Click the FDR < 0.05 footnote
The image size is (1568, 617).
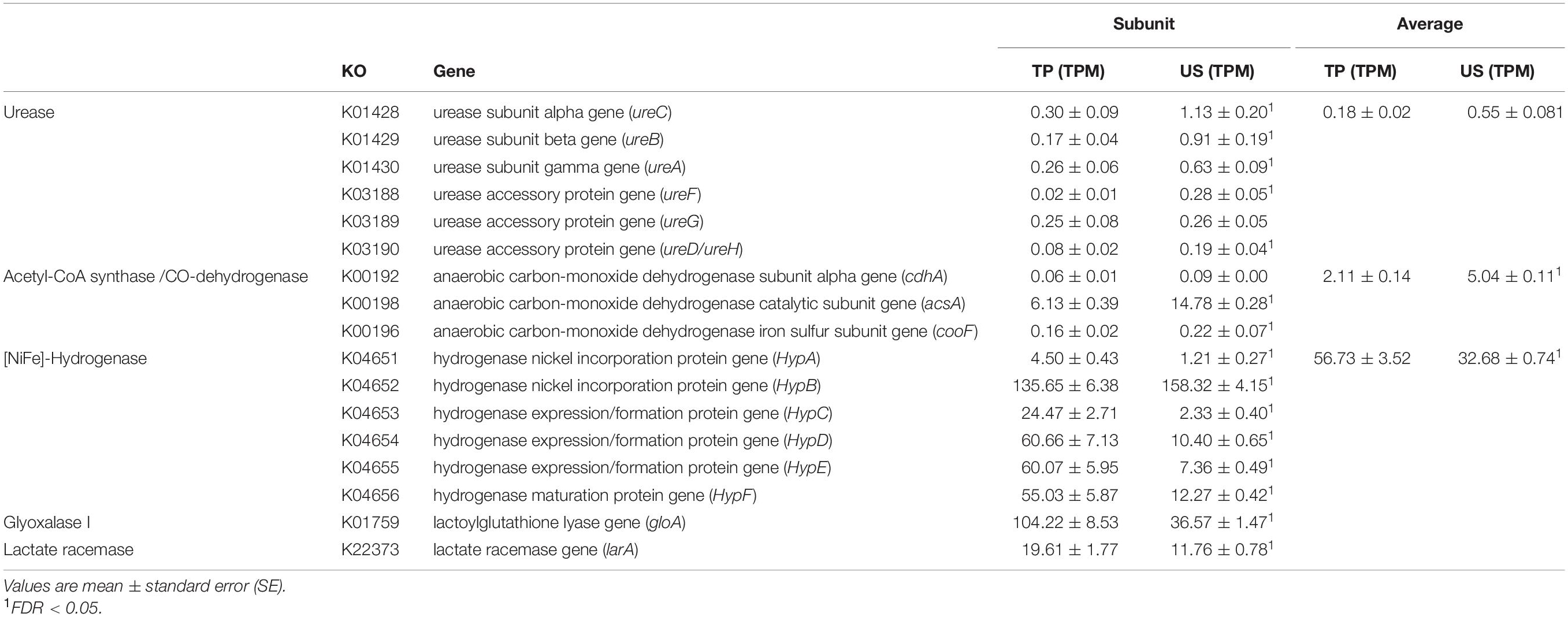(x=53, y=608)
